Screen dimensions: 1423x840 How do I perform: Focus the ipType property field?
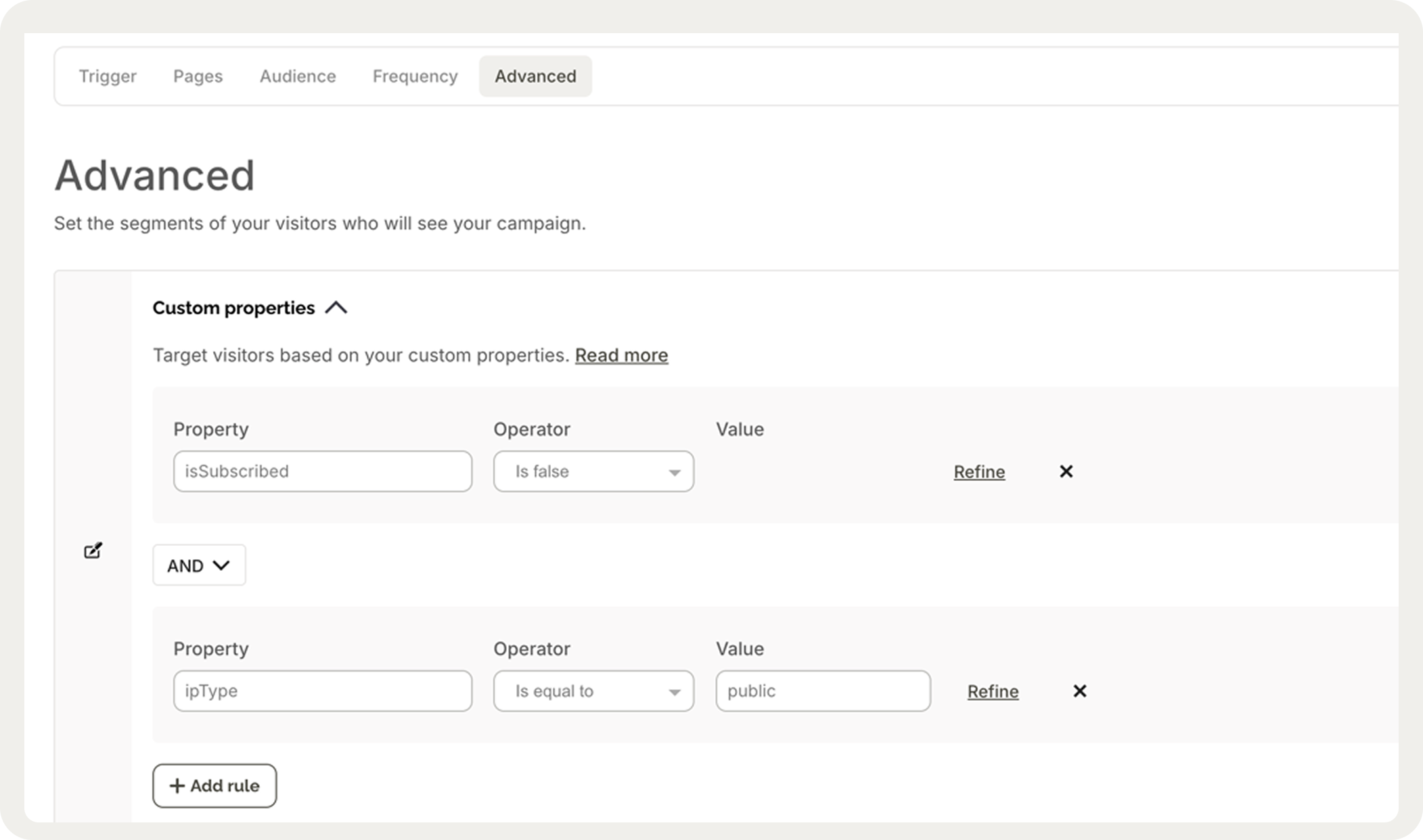tap(322, 691)
